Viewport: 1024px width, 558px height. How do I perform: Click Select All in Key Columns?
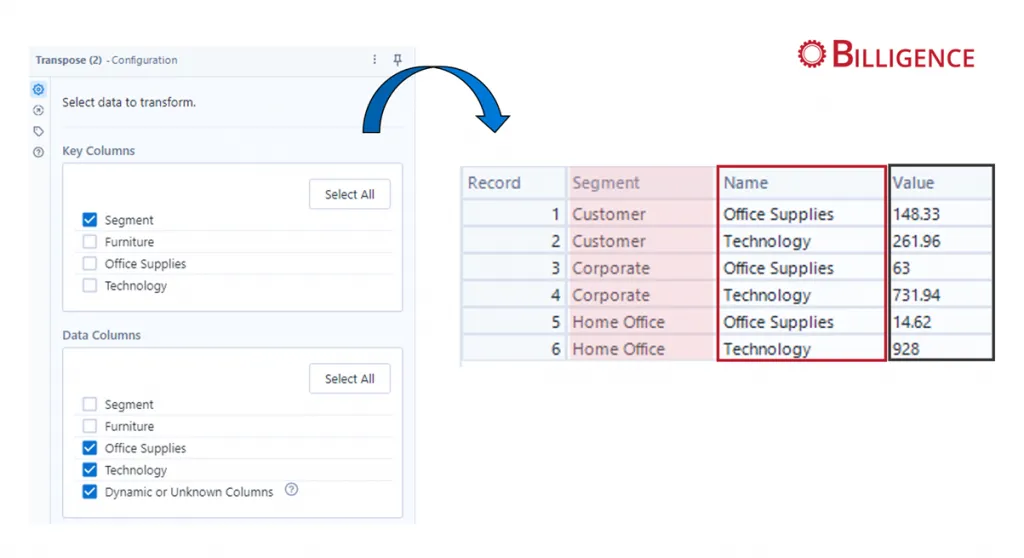[x=349, y=194]
